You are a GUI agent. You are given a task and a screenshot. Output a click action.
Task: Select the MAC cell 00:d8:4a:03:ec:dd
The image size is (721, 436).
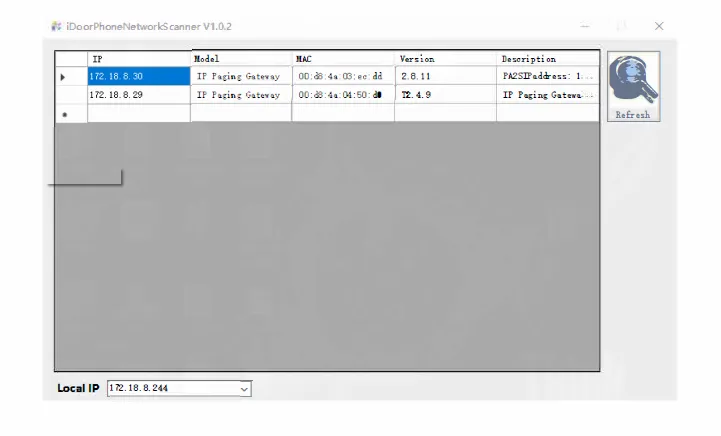[x=342, y=76]
